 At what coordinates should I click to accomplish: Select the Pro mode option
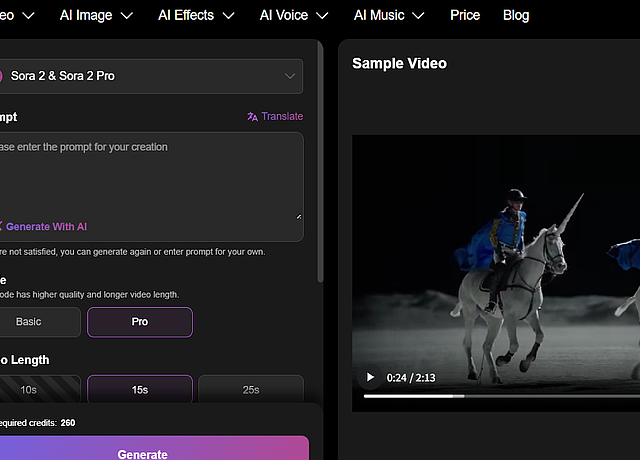tap(140, 322)
